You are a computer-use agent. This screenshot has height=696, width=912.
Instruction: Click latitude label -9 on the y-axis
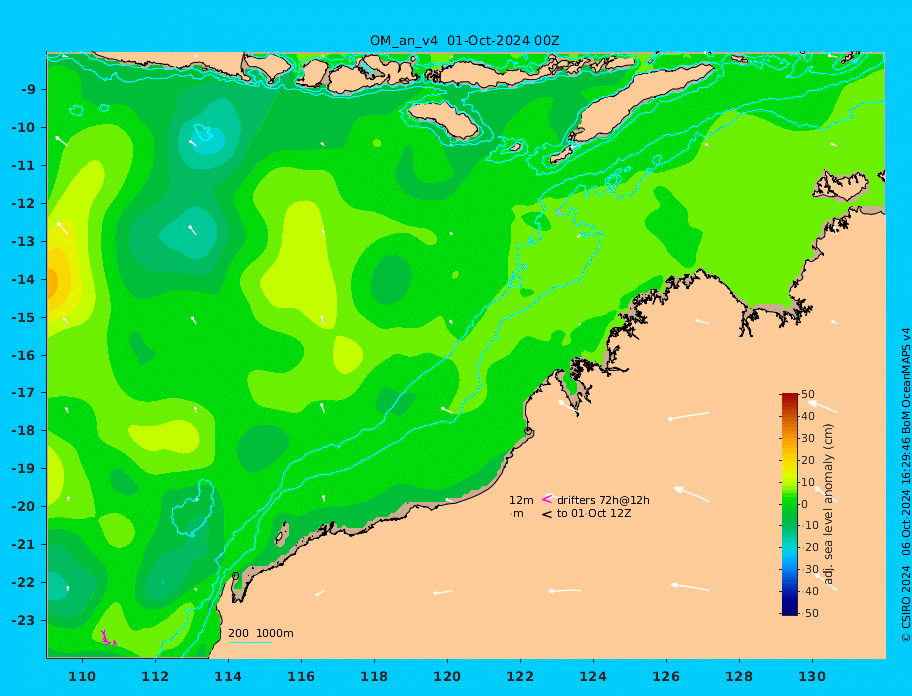[x=28, y=90]
